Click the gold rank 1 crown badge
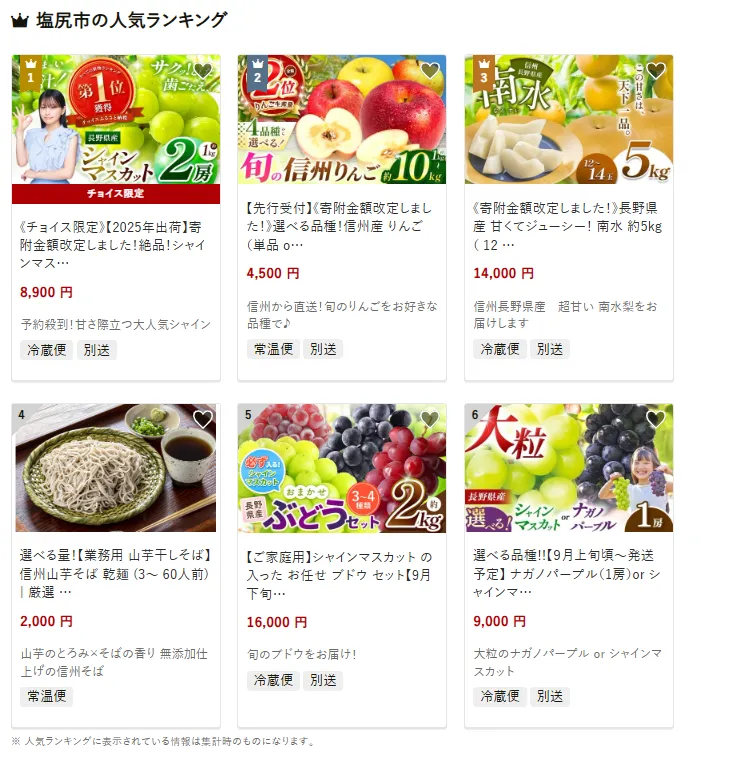 pos(31,72)
